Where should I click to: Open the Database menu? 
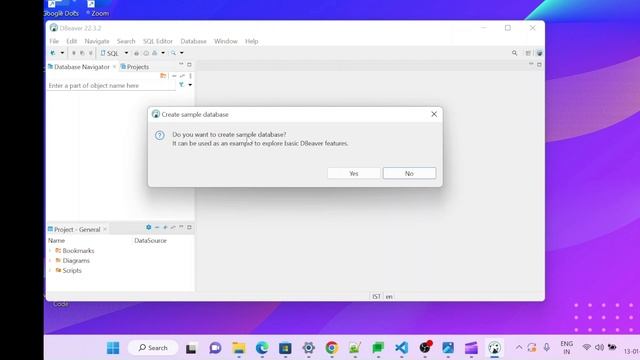(x=193, y=41)
